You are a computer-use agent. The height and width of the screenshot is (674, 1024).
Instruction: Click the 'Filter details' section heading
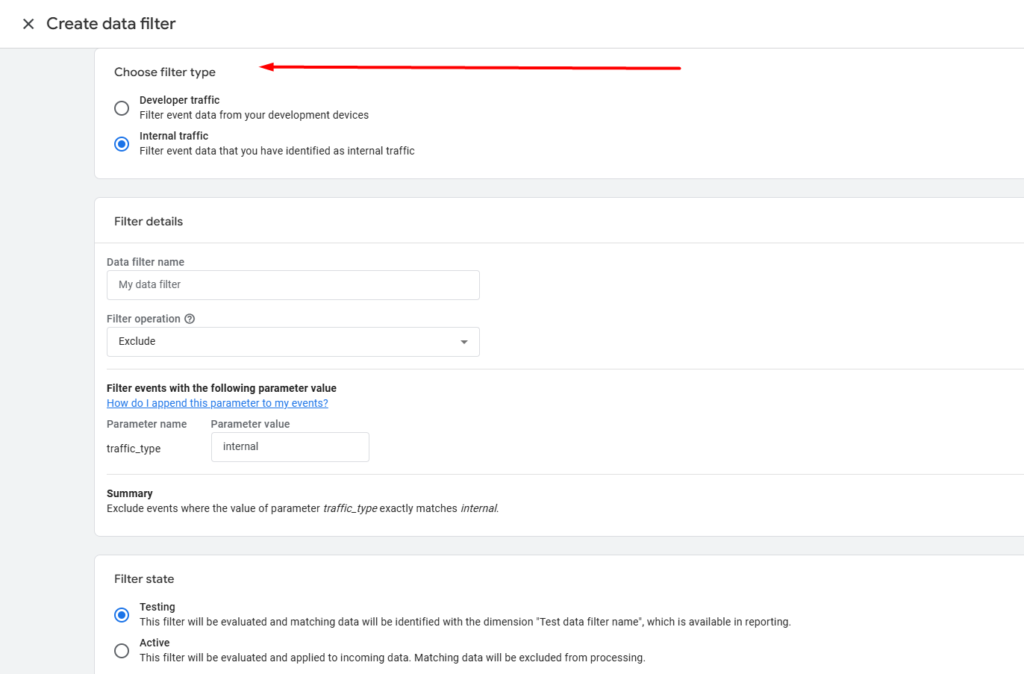tap(149, 221)
